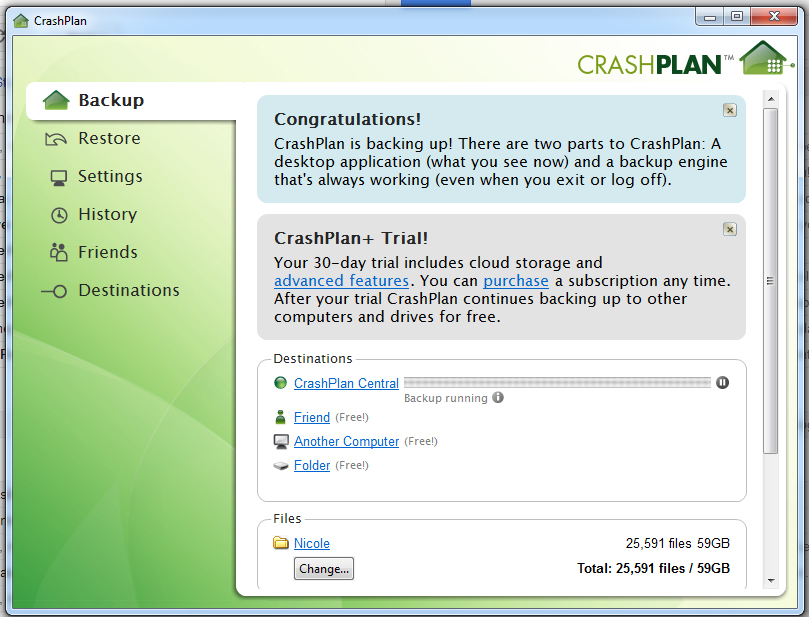
Task: Click the Change... files button
Action: click(323, 569)
